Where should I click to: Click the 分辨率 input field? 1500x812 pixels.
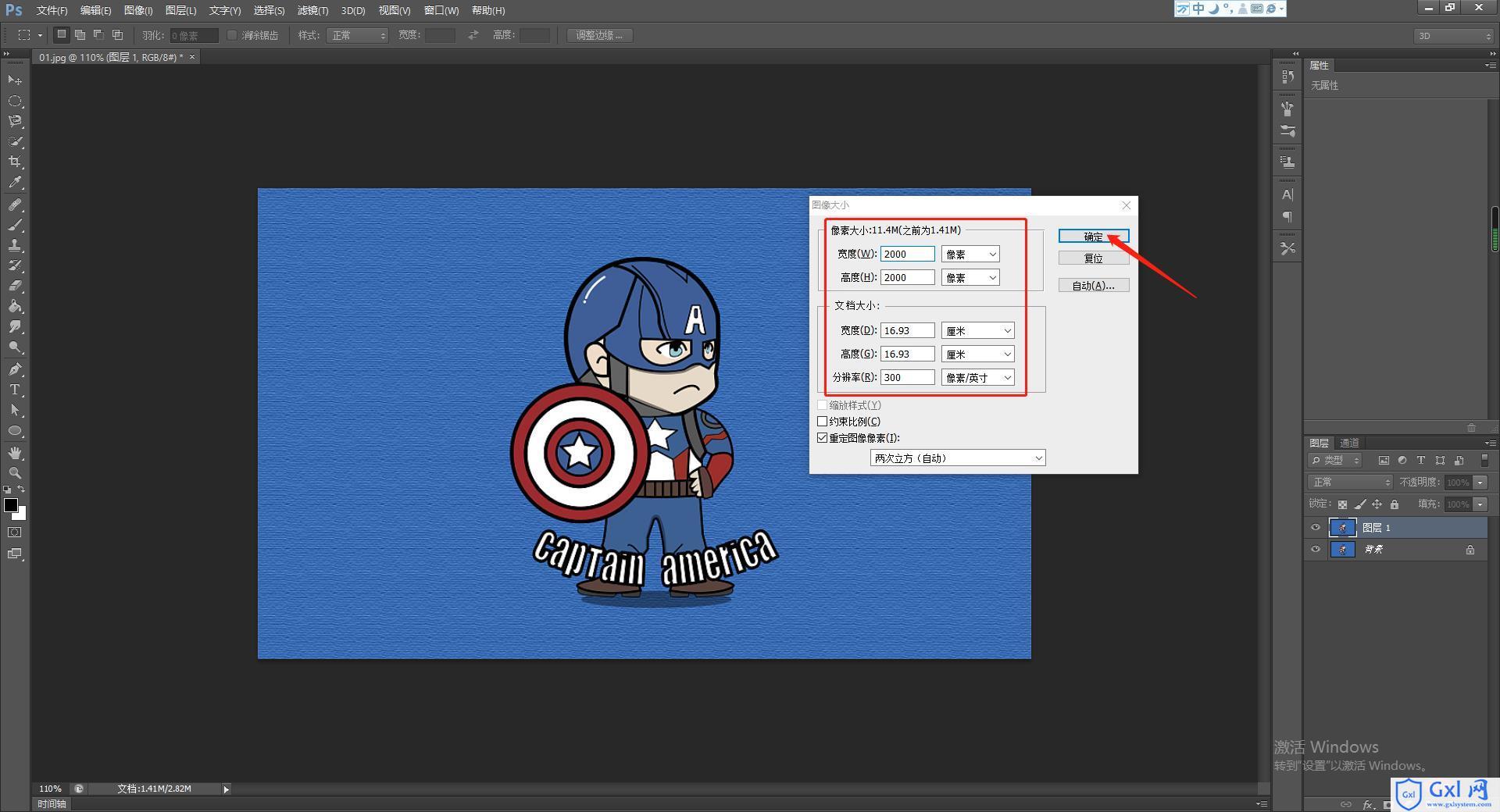(907, 378)
